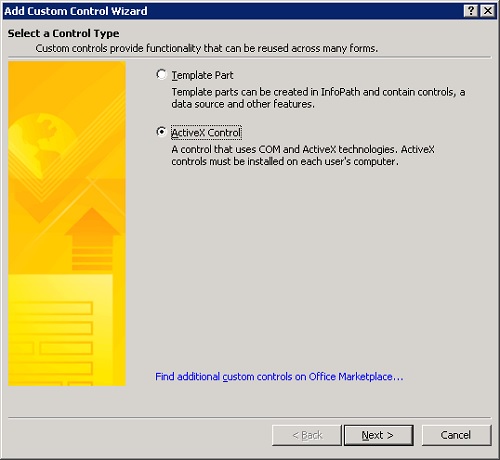The image size is (500, 460).
Task: Choose the ActiveX Control radio button
Action: tap(161, 132)
